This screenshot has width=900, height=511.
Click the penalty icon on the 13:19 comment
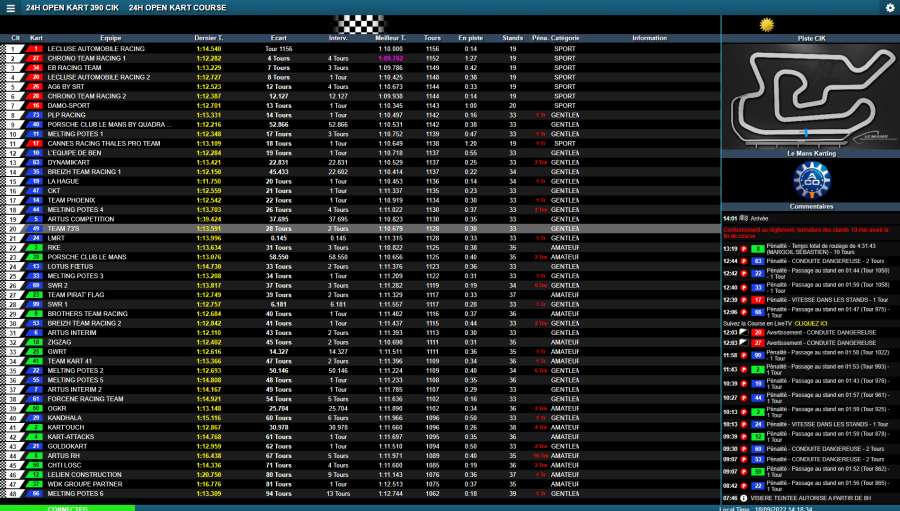click(745, 248)
